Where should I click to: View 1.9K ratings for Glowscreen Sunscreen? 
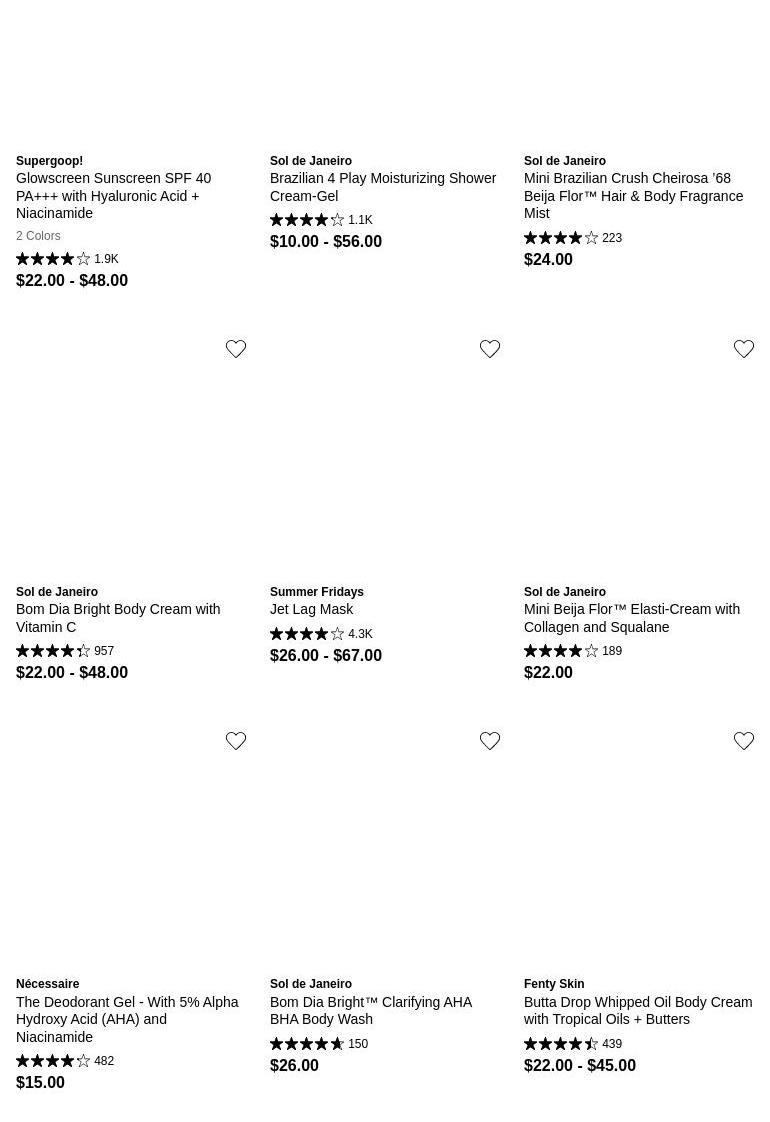point(106,259)
